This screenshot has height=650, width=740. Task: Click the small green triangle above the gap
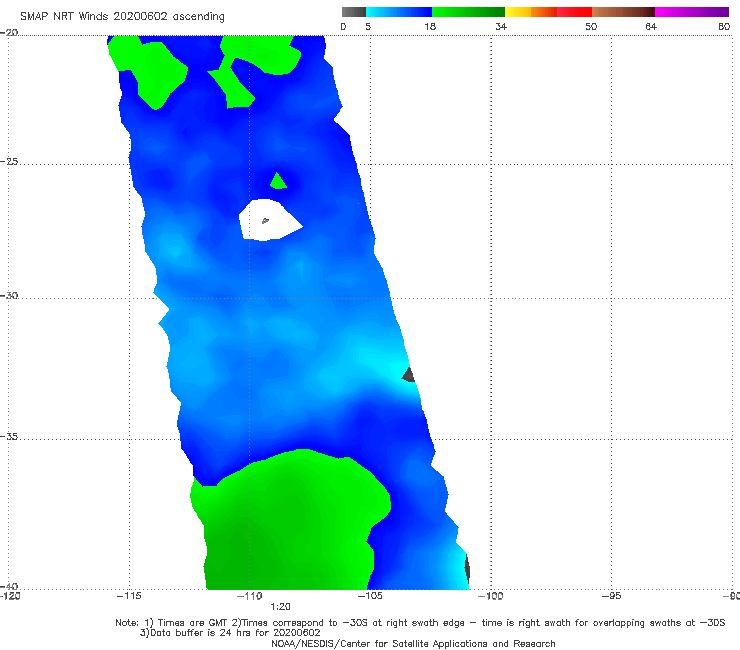pos(278,182)
